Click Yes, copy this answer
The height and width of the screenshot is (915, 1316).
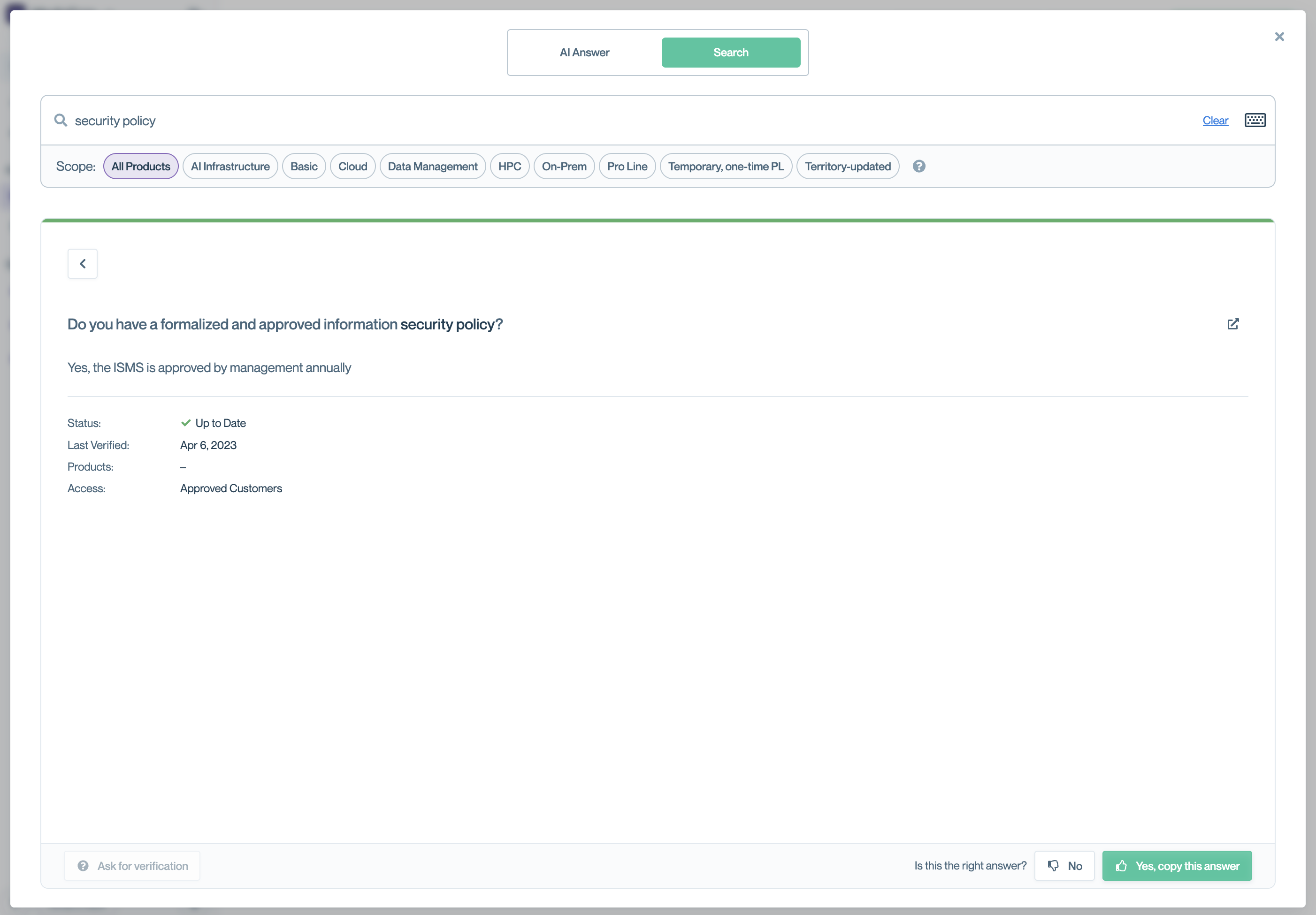click(1177, 866)
